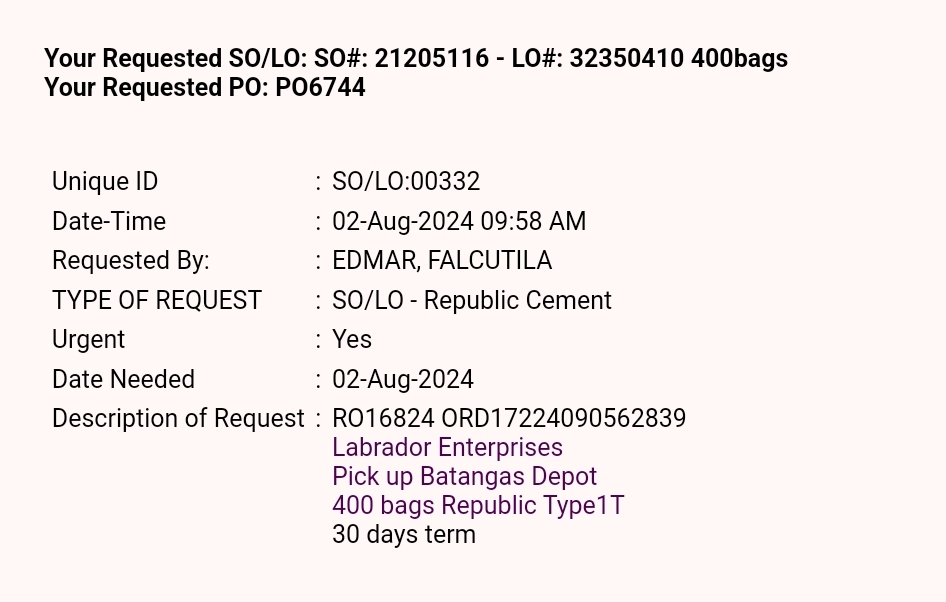Screen dimensions: 946x602
Task: Click the Urgent value Yes
Action: coord(352,340)
